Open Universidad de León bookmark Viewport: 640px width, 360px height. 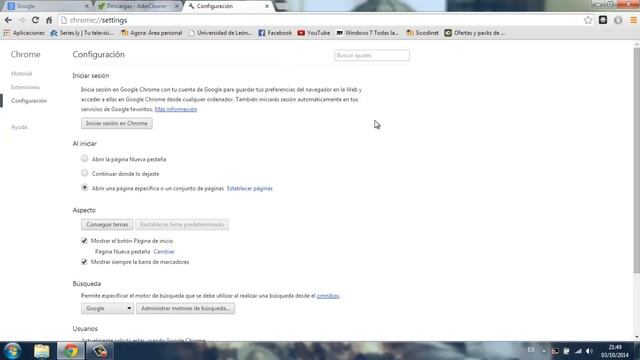(220, 33)
